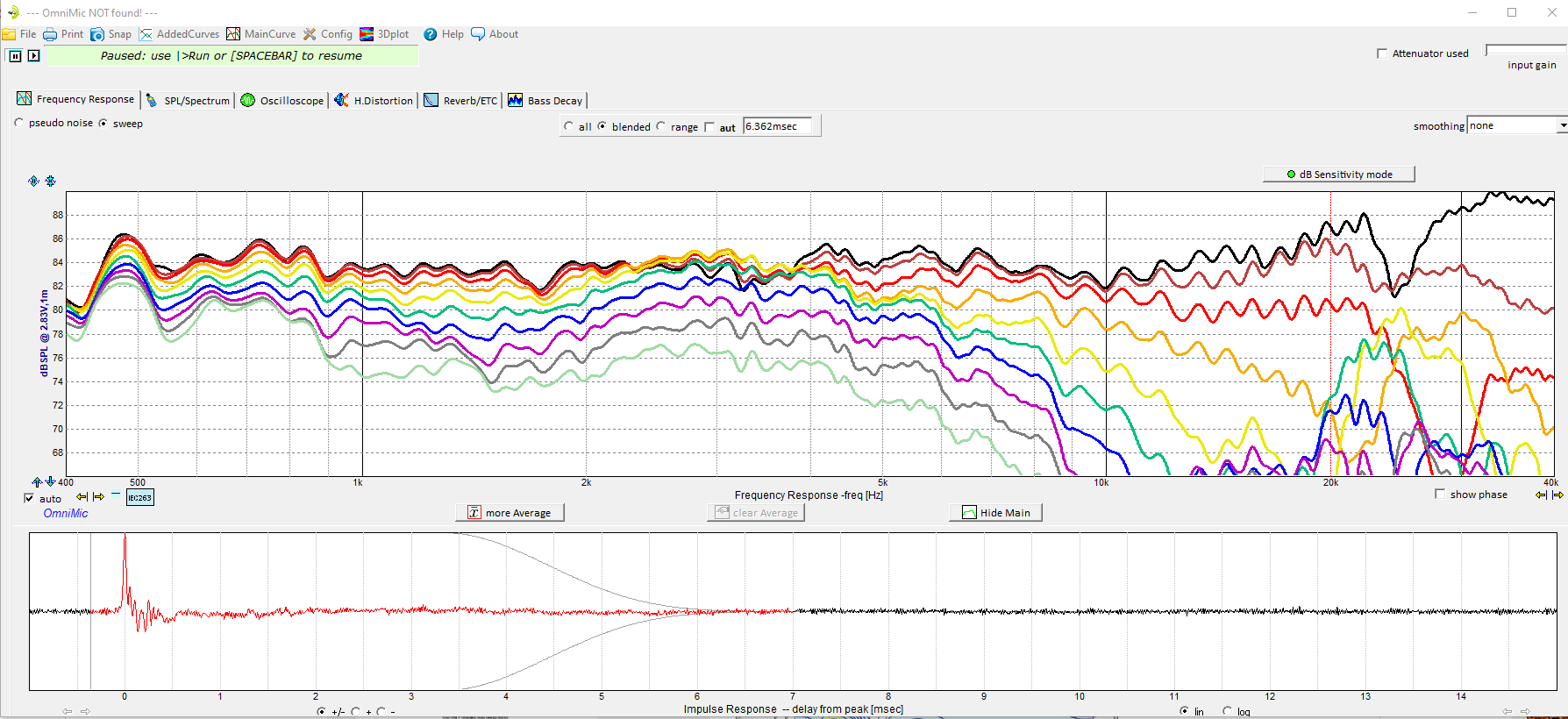Select the range radio option
The image size is (1568, 719).
click(661, 126)
